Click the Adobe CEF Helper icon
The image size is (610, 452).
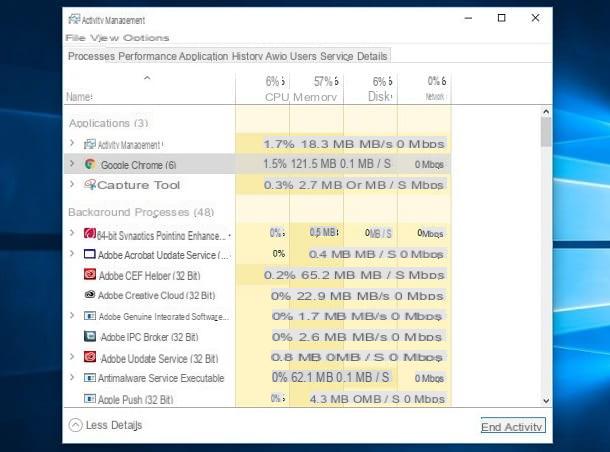(90, 274)
